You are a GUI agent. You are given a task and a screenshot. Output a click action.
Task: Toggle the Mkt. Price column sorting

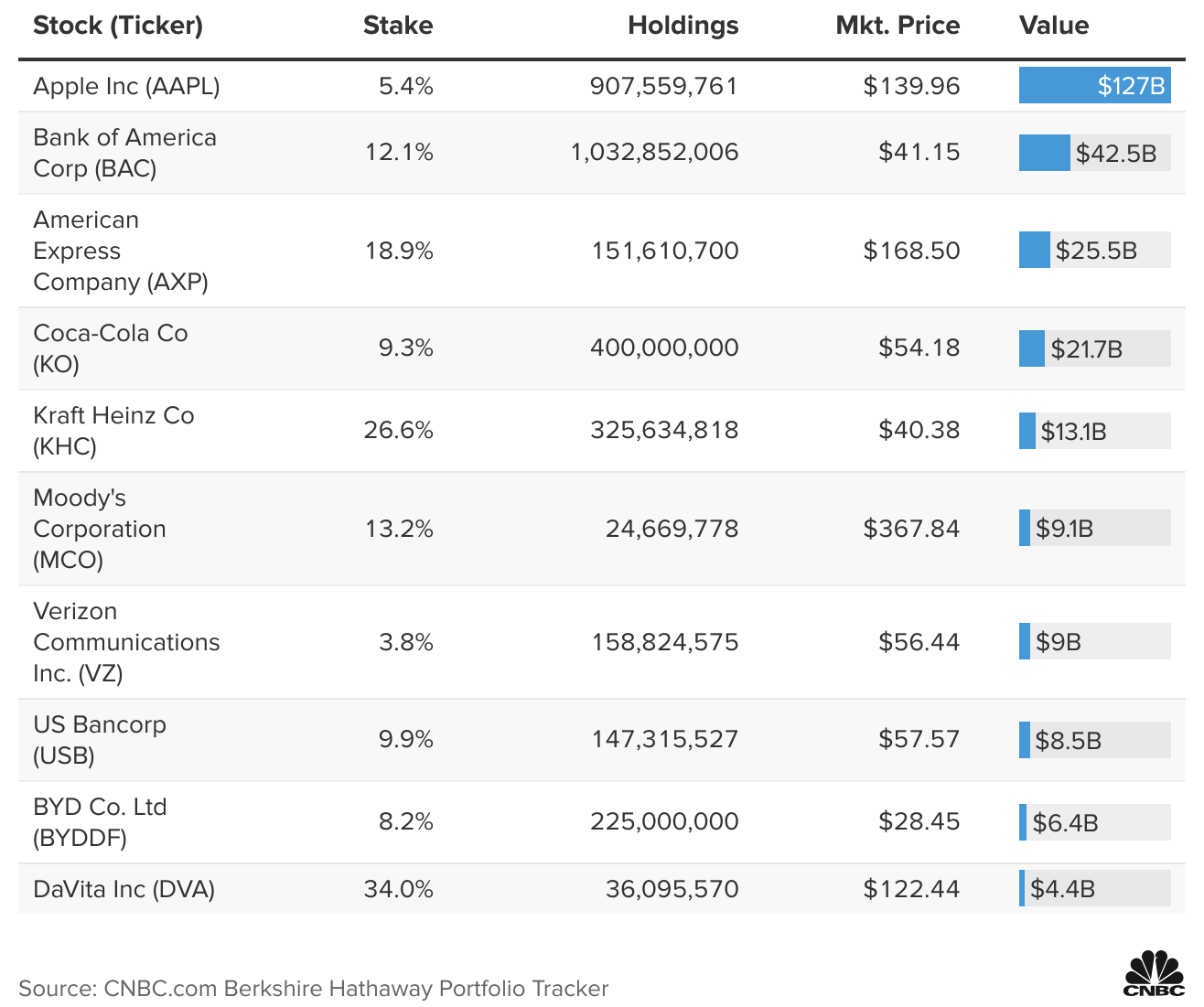coord(898,26)
